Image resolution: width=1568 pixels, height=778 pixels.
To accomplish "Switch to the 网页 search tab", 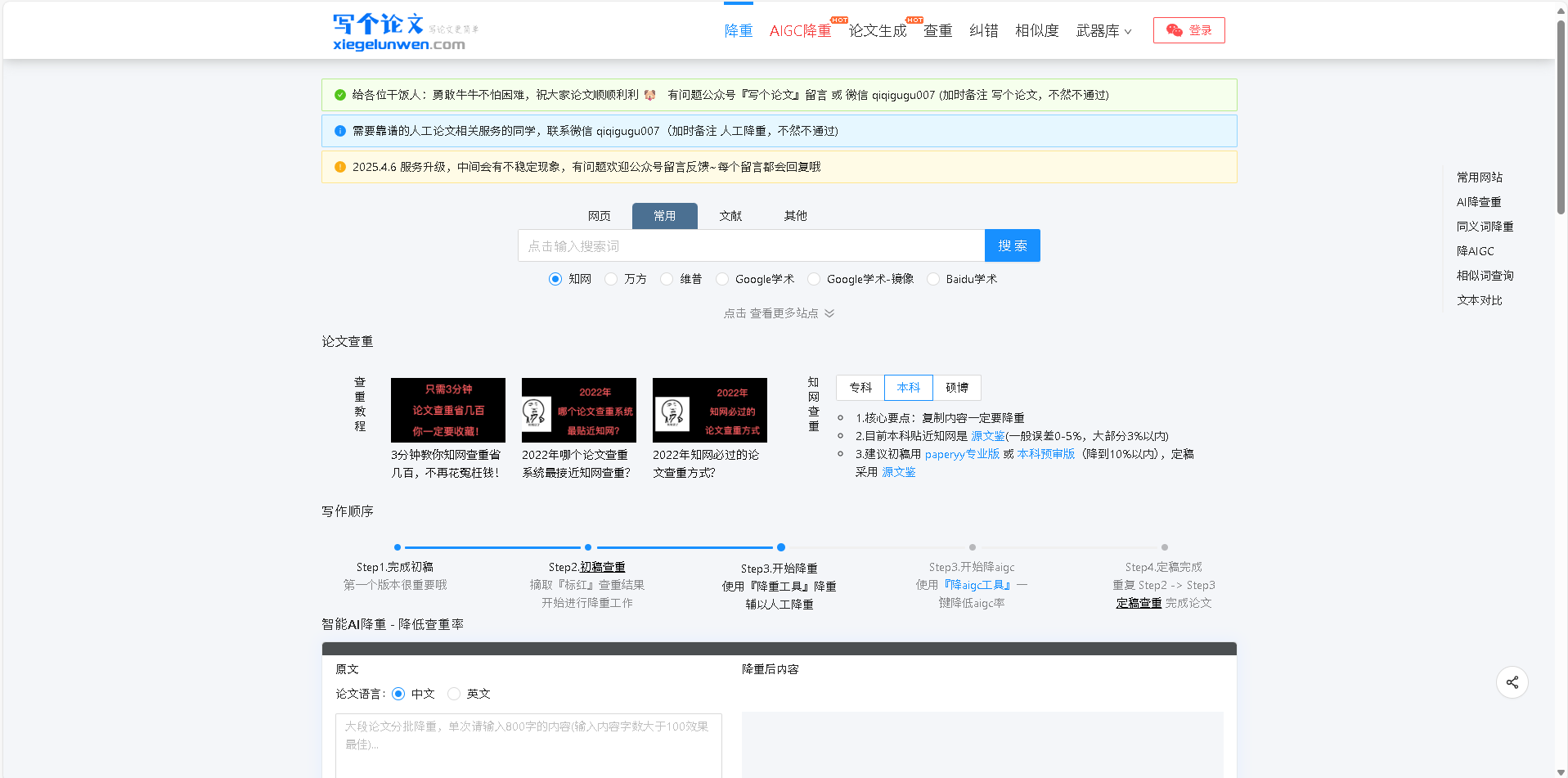I will tap(599, 215).
